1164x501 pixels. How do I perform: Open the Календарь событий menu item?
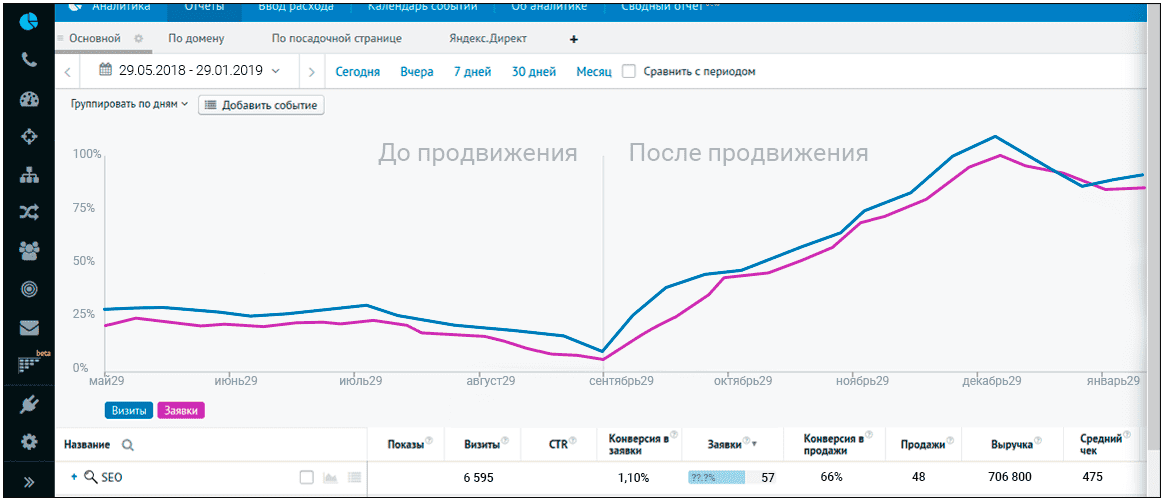422,7
